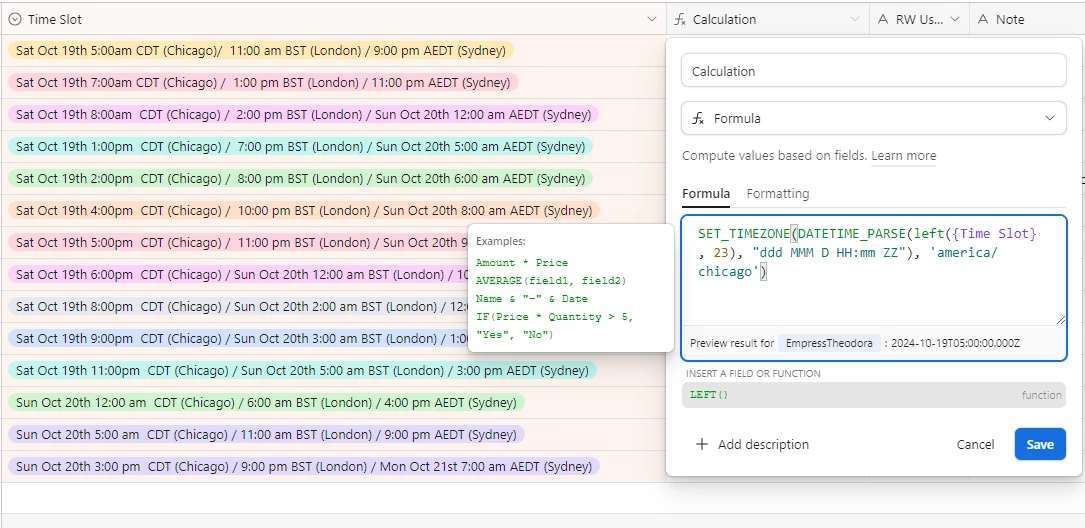Click the Time Slot field type icon
Image resolution: width=1085 pixels, height=528 pixels.
(x=15, y=19)
